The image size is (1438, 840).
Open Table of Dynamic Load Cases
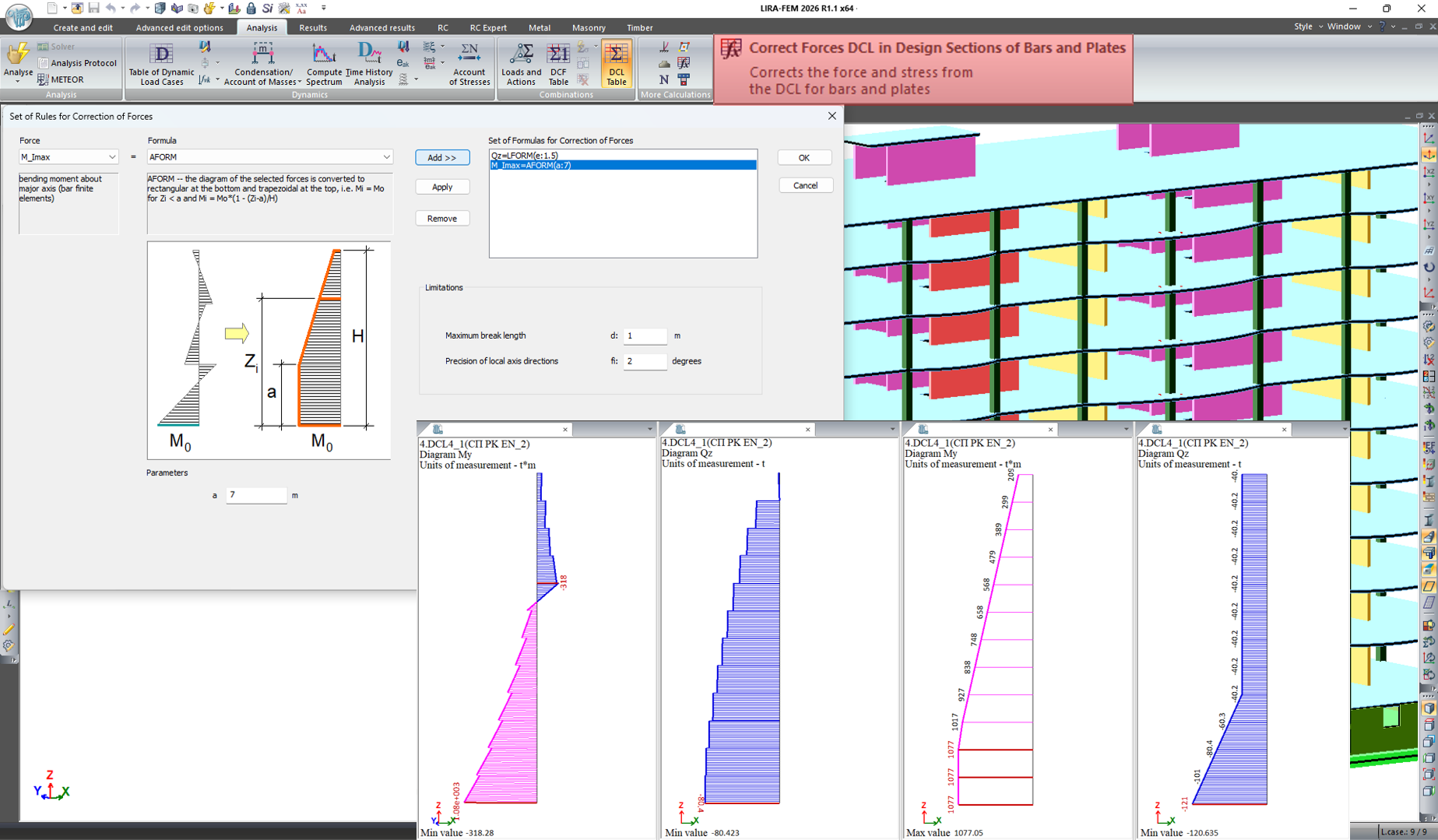click(x=161, y=64)
